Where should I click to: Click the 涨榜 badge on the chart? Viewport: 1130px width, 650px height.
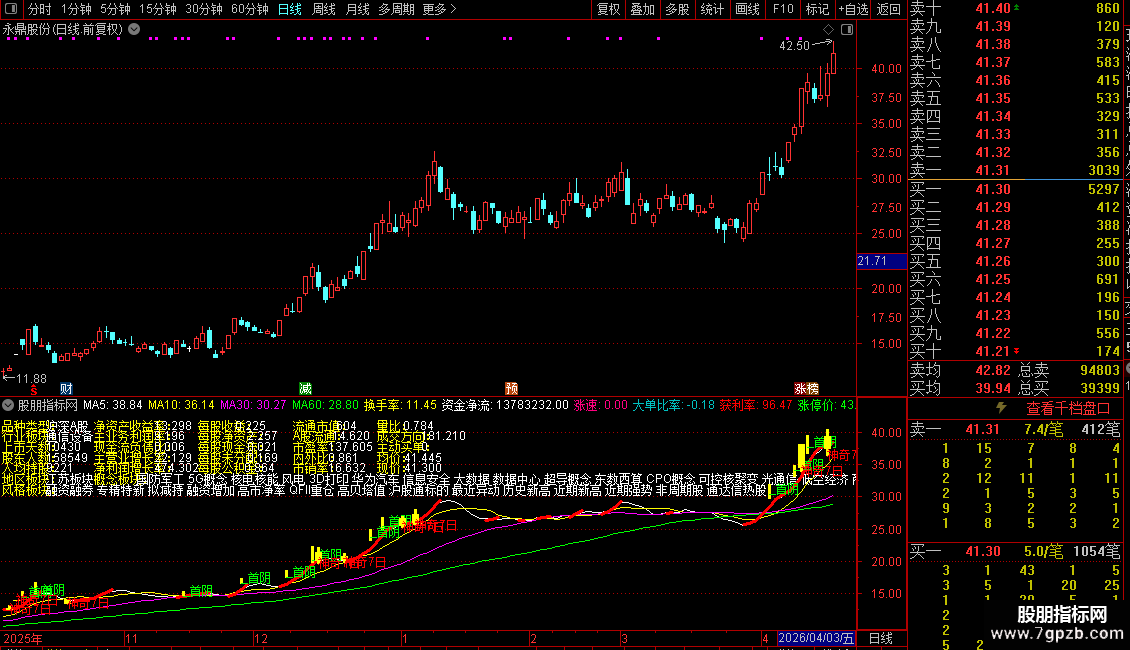click(806, 388)
